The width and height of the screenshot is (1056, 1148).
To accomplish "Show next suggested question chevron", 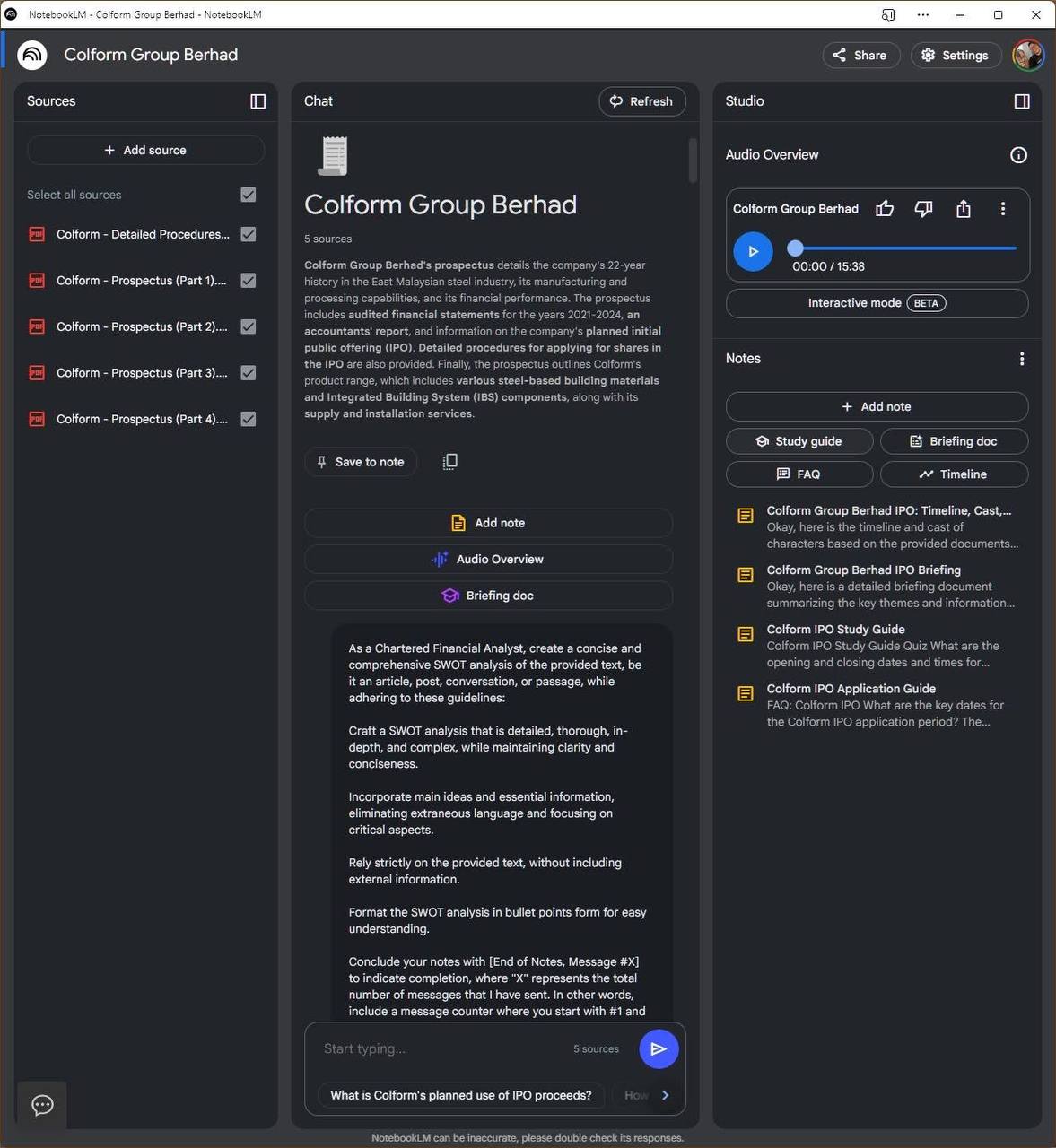I will 665,1095.
